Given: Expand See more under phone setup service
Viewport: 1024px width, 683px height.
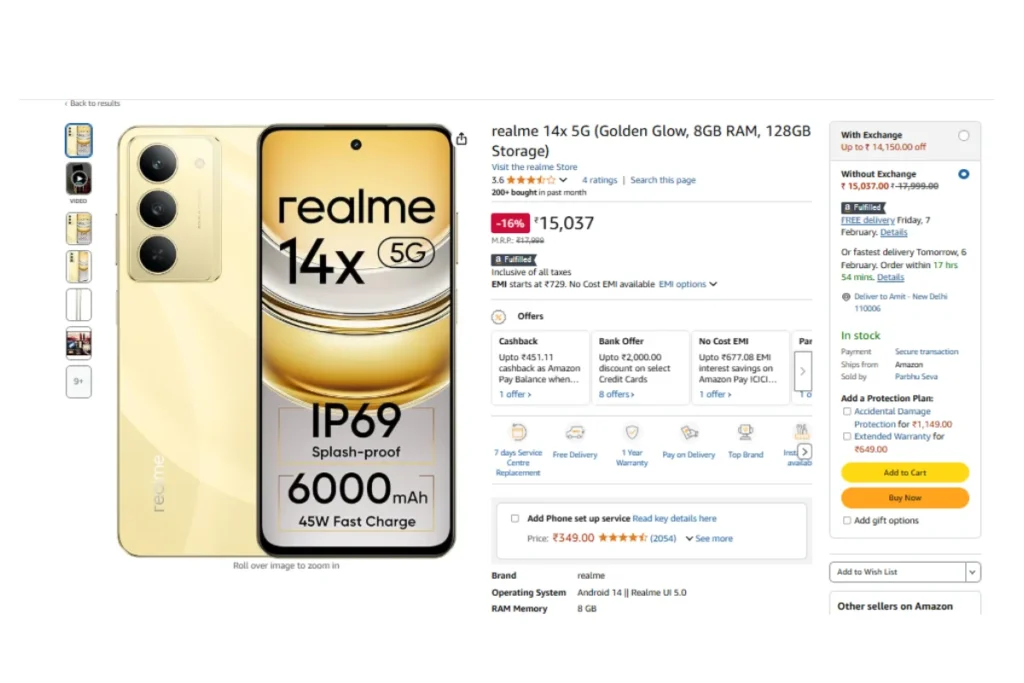Looking at the screenshot, I should 709,539.
